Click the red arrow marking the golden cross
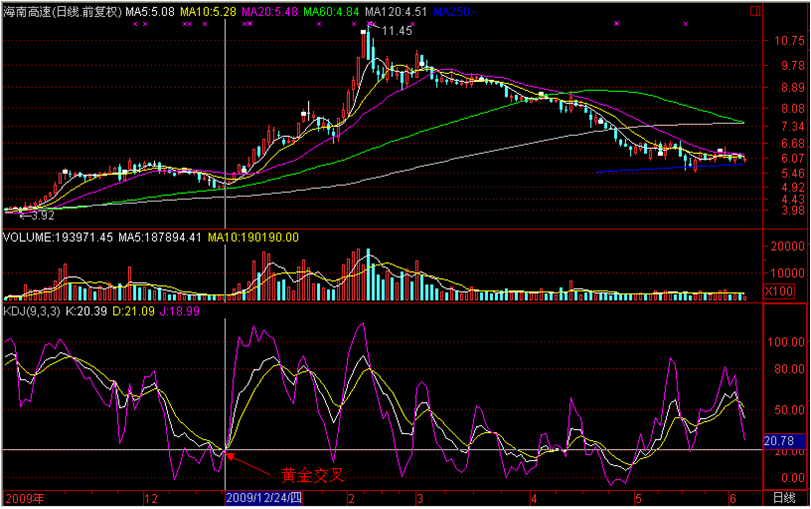This screenshot has height=509, width=811. click(x=248, y=463)
